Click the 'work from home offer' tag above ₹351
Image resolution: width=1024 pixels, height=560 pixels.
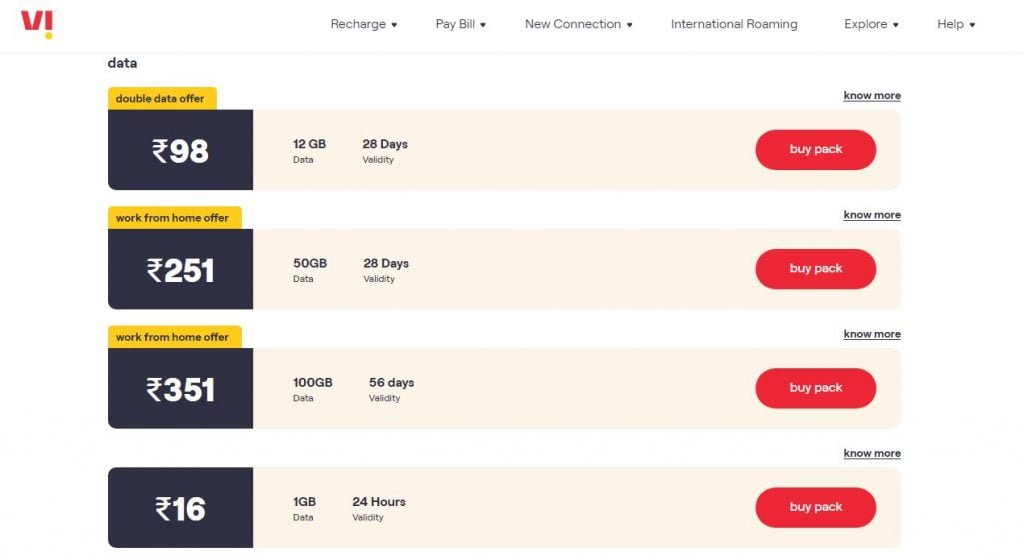[x=174, y=337]
